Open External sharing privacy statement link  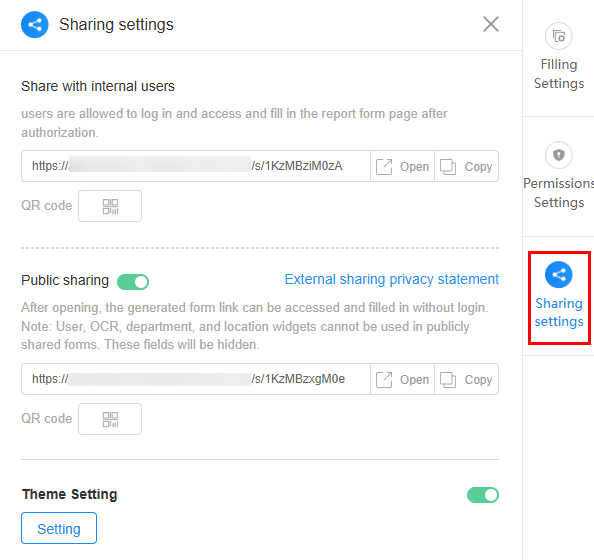[392, 279]
